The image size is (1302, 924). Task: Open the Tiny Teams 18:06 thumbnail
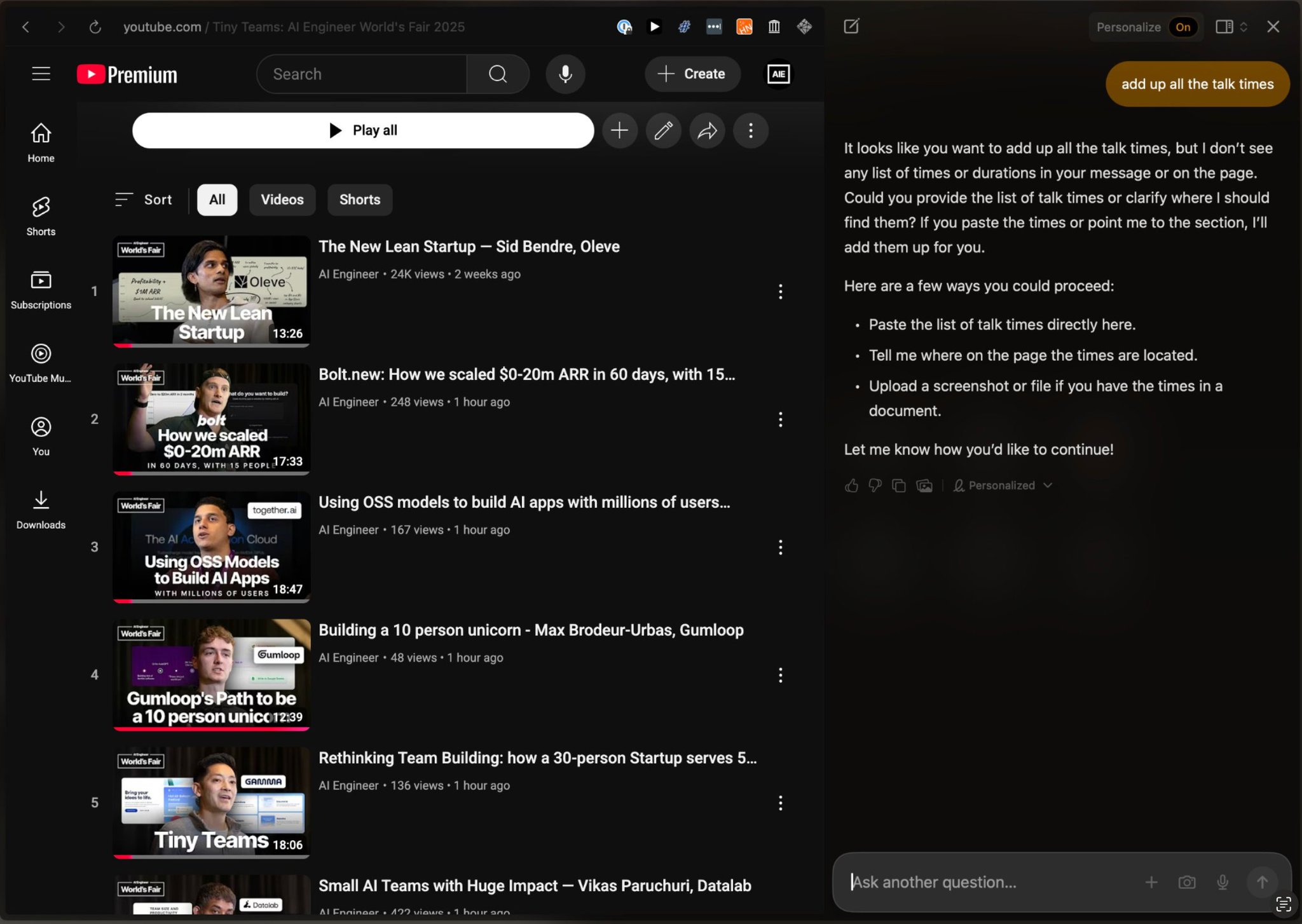(x=212, y=803)
